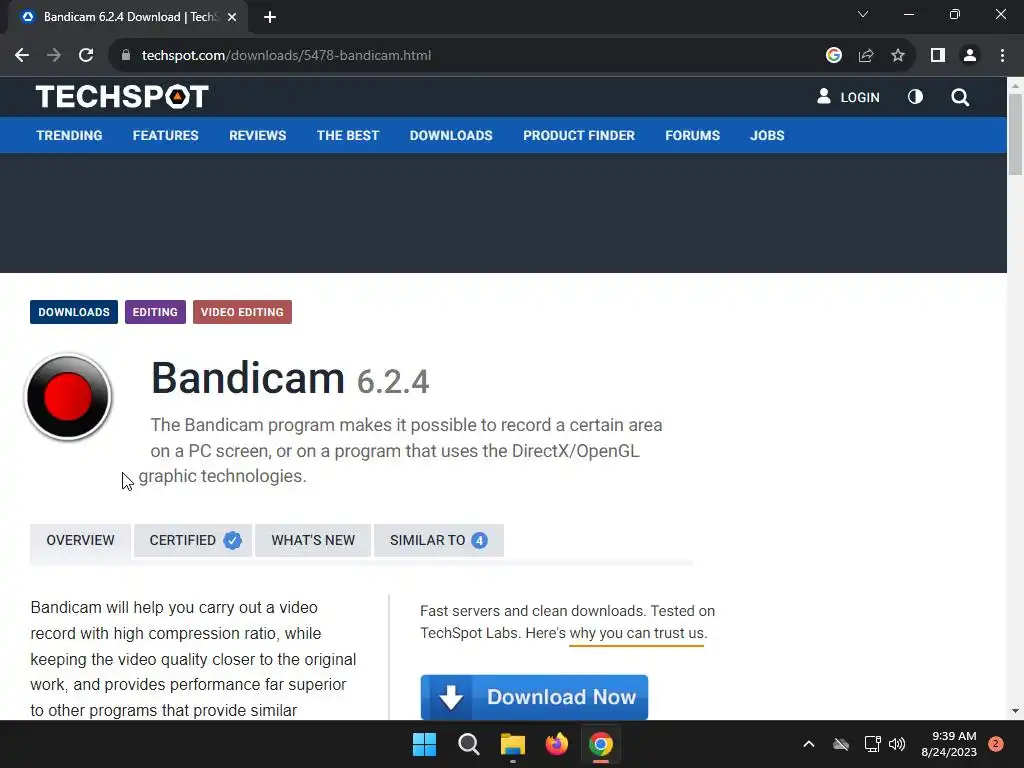Screen dimensions: 1024x768
Task: Open the WHAT'S NEW tab
Action: pyautogui.click(x=313, y=541)
